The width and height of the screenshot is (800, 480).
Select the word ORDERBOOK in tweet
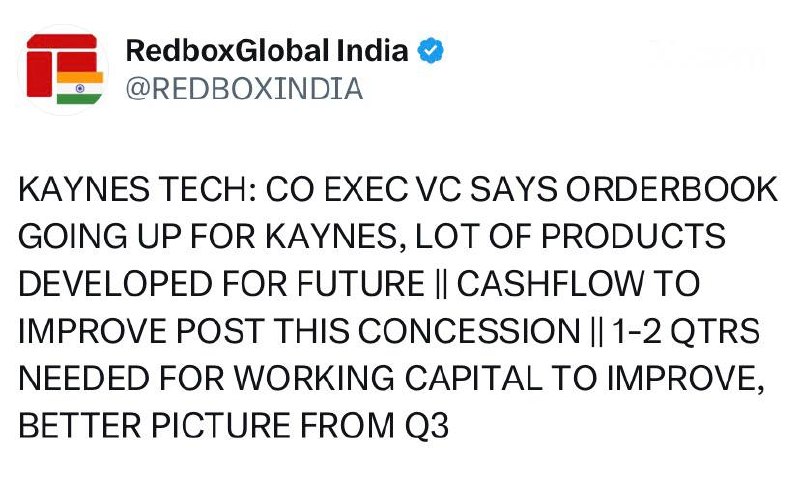pos(671,190)
